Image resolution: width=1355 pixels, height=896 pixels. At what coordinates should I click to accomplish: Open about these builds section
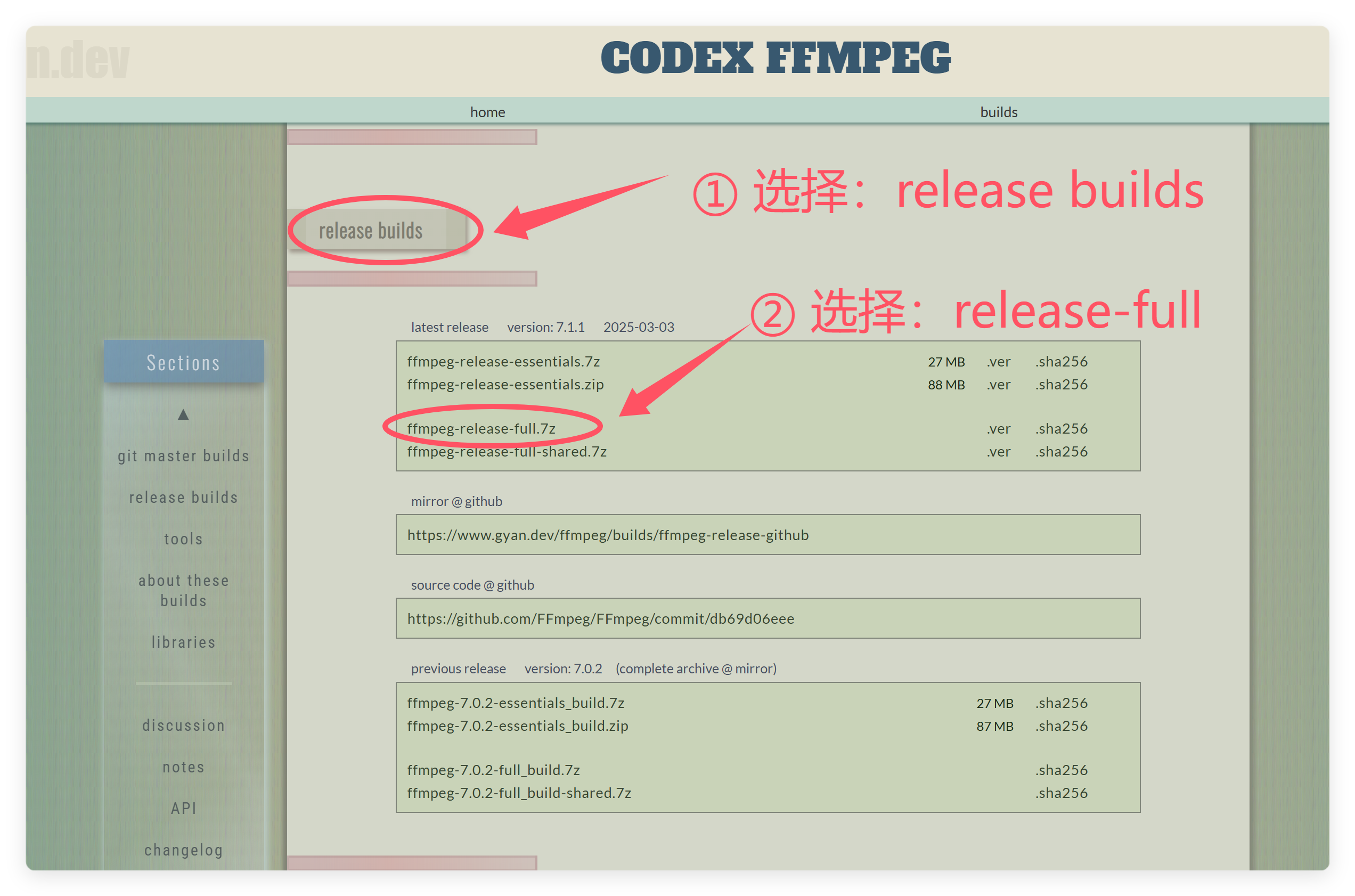[x=183, y=590]
